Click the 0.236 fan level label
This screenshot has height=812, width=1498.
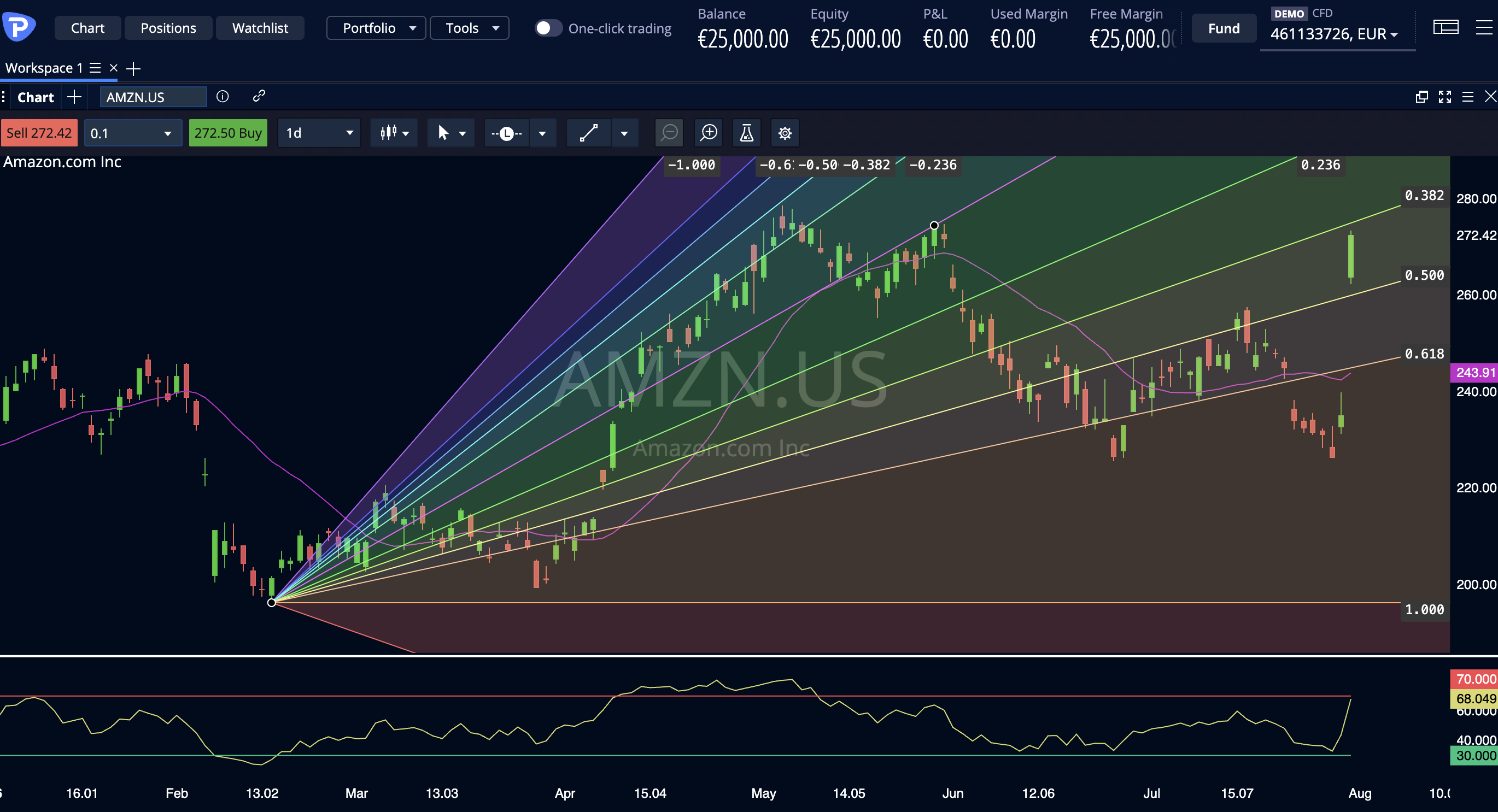(x=1320, y=165)
